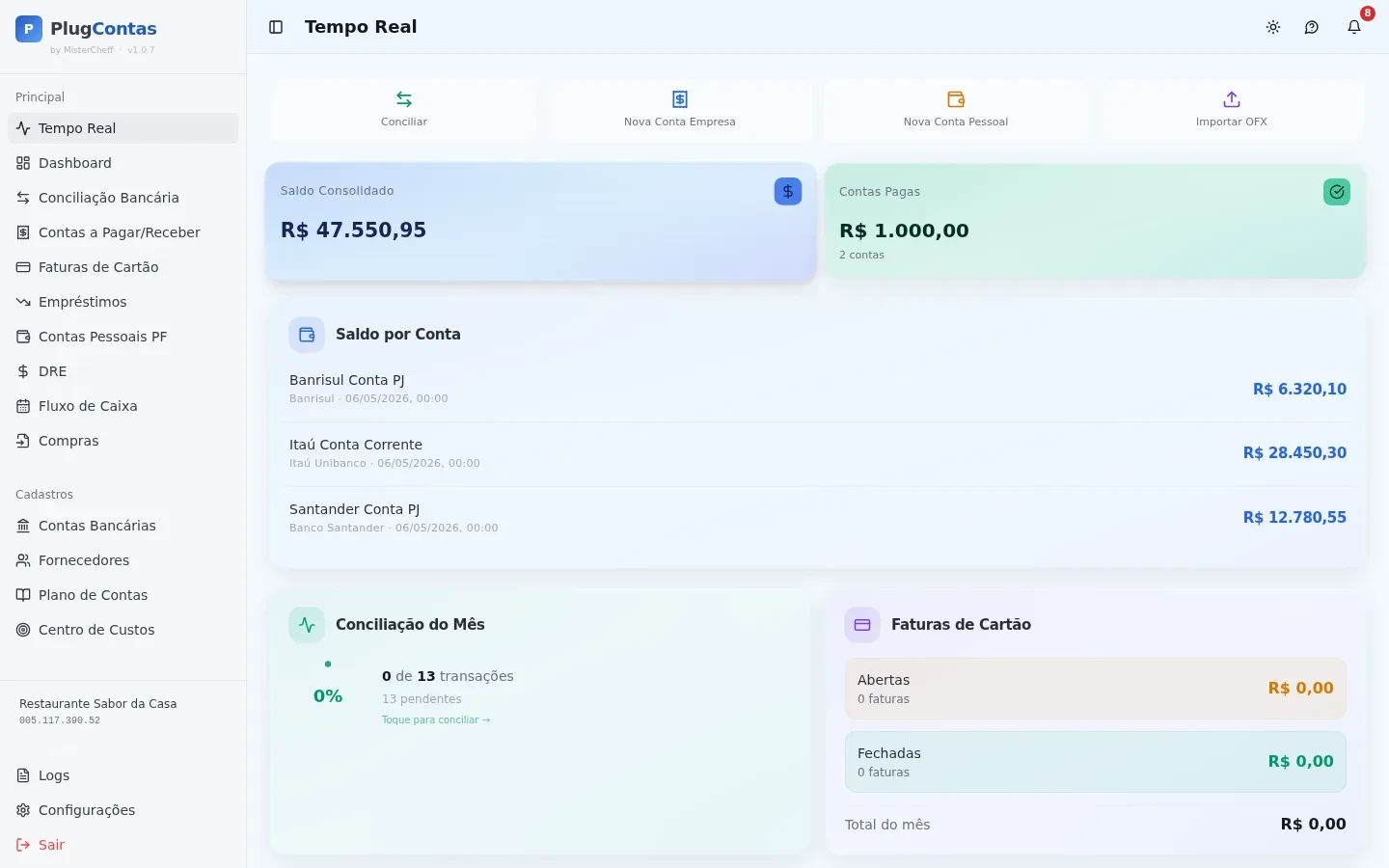Go to Fluxo de Caixa
The width and height of the screenshot is (1389, 868).
pyautogui.click(x=123, y=406)
